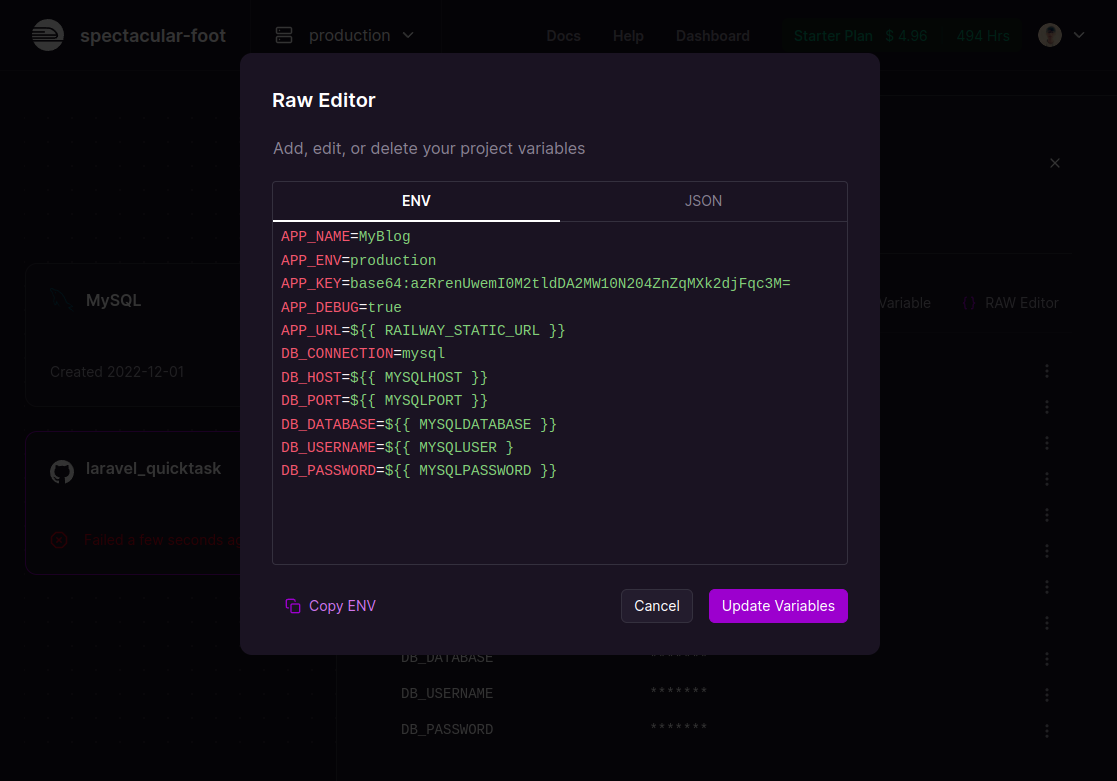Dismiss the variables panel with the × icon
The width and height of the screenshot is (1117, 781).
pyautogui.click(x=1055, y=163)
